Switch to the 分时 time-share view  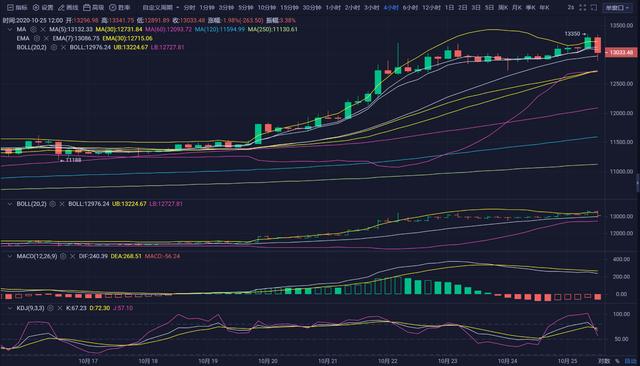pos(189,7)
